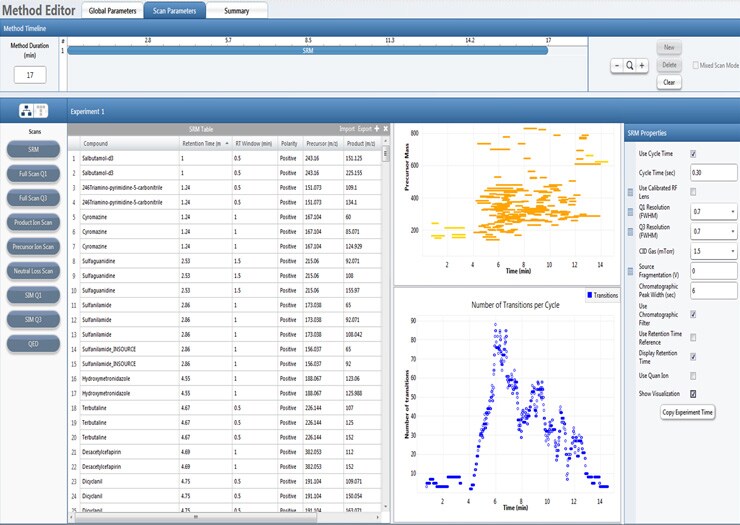This screenshot has width=740, height=525.
Task: Select the SIM Q1 scan button
Action: click(x=33, y=295)
